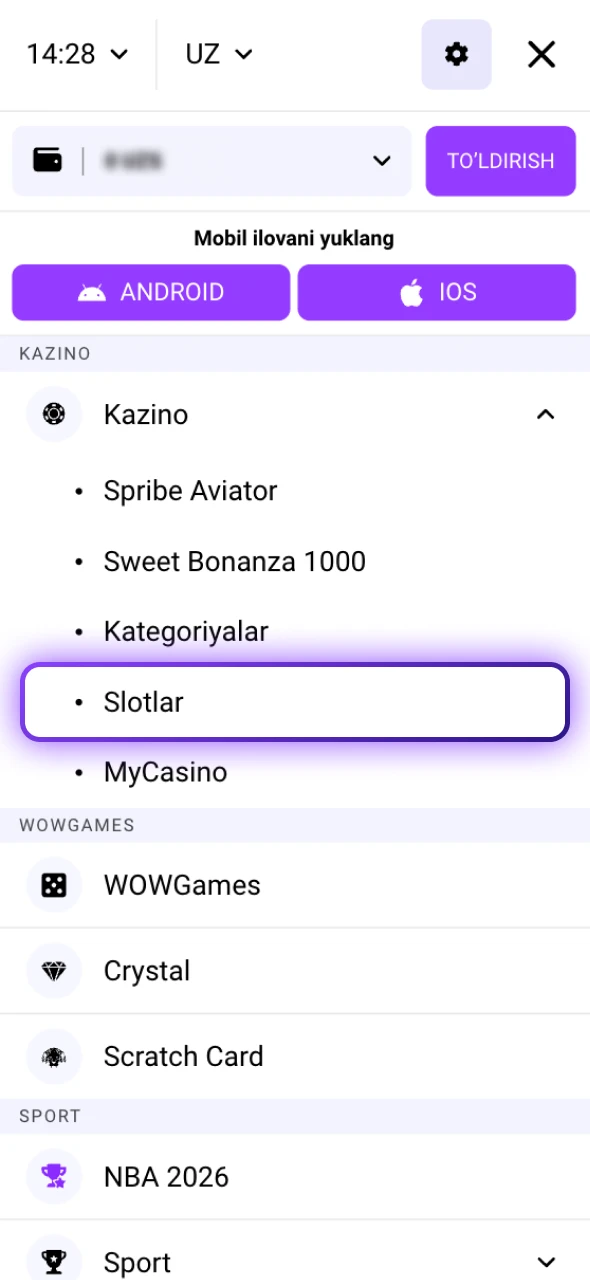Select the Sport trophy icon
590x1280 pixels.
click(x=53, y=1258)
